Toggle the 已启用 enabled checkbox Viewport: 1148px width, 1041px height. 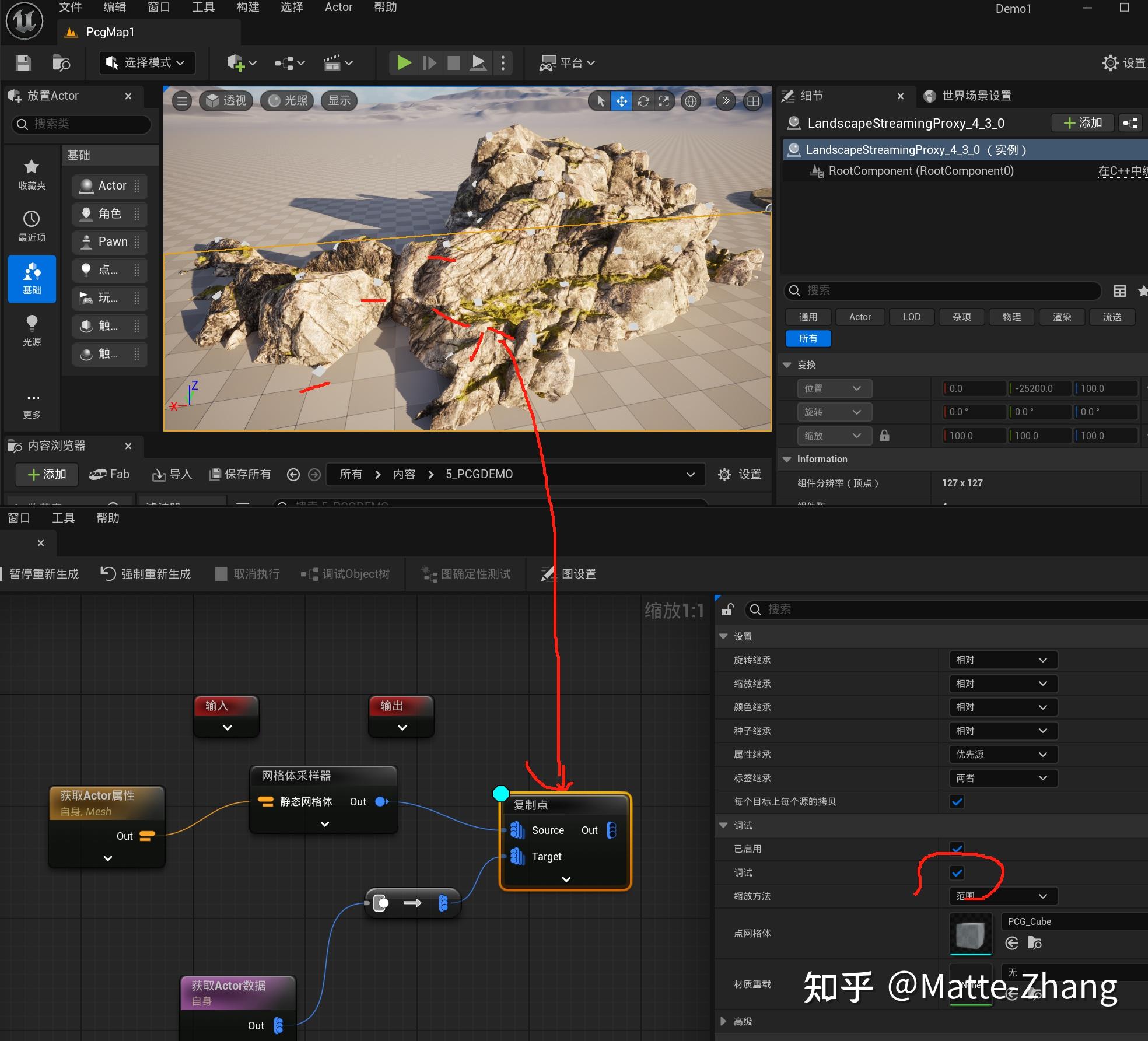[x=957, y=849]
